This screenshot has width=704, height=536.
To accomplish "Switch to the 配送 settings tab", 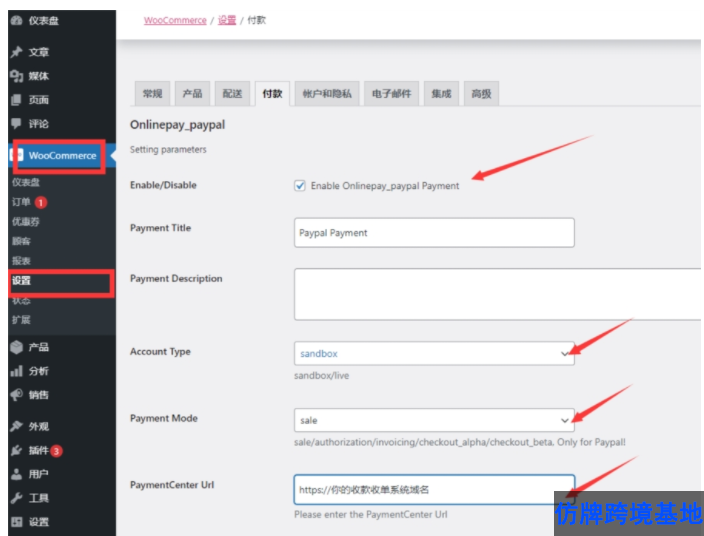I will 232,93.
